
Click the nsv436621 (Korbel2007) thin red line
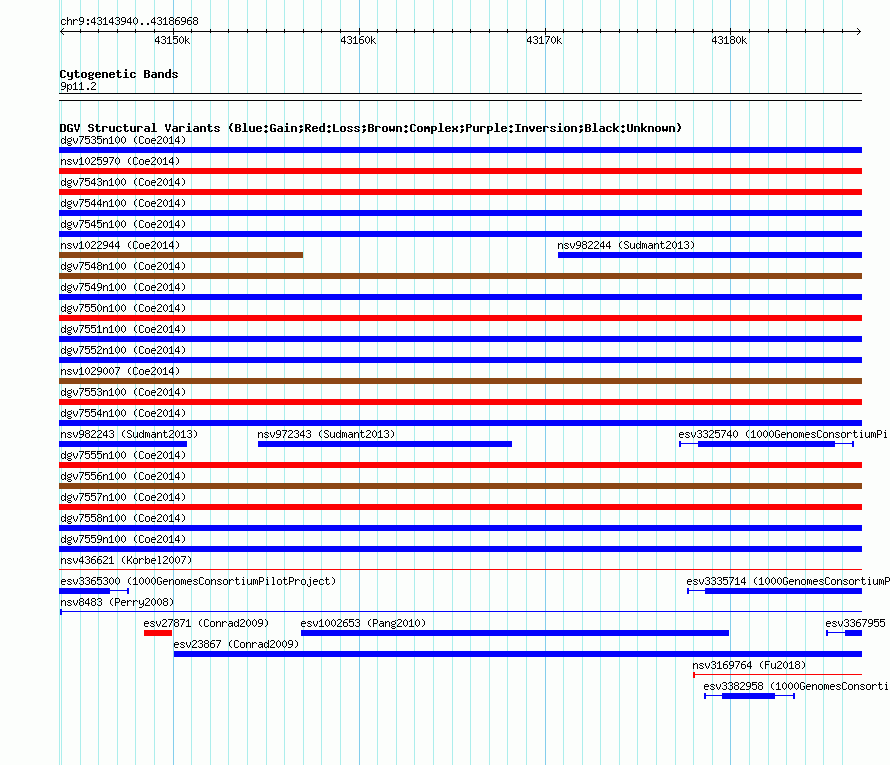[x=460, y=569]
